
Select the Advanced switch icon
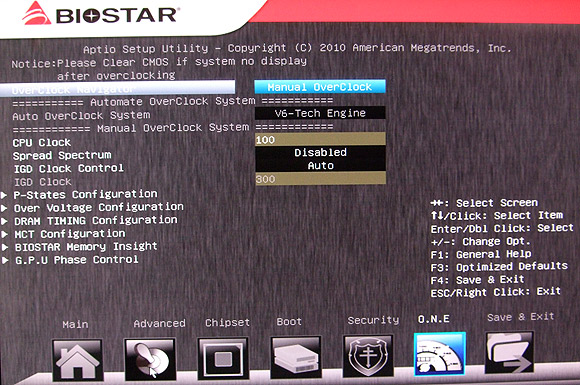pyautogui.click(x=150, y=359)
